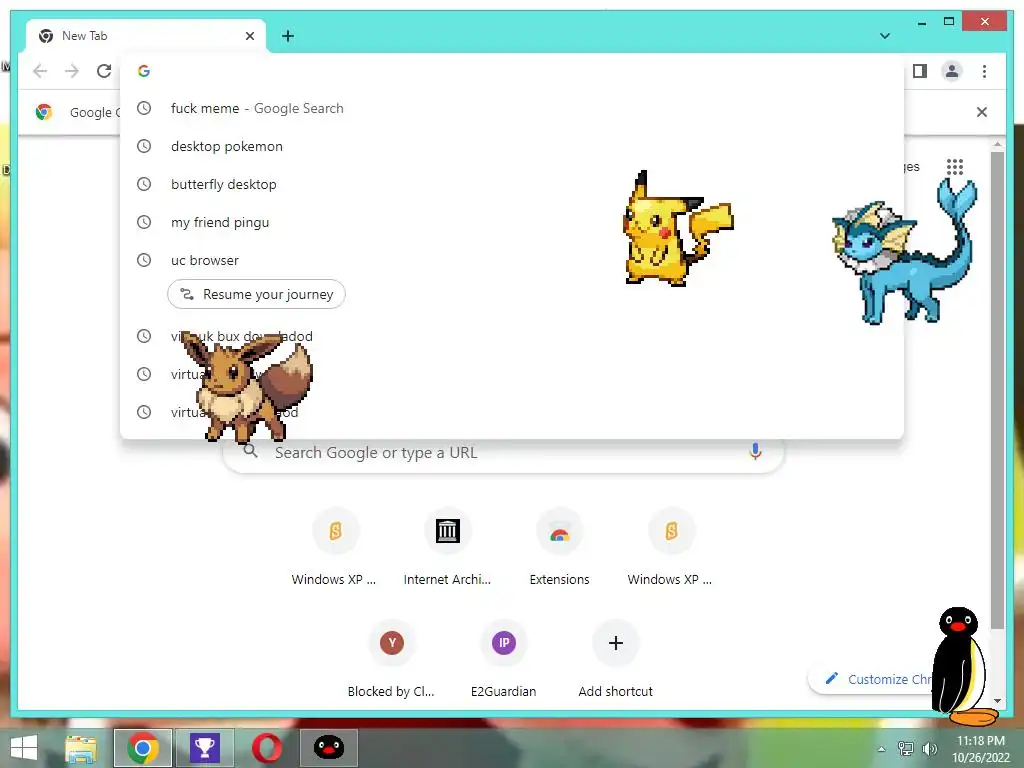Screen dimensions: 1024x768
Task: Open the Internet Archive shortcut
Action: (x=447, y=547)
